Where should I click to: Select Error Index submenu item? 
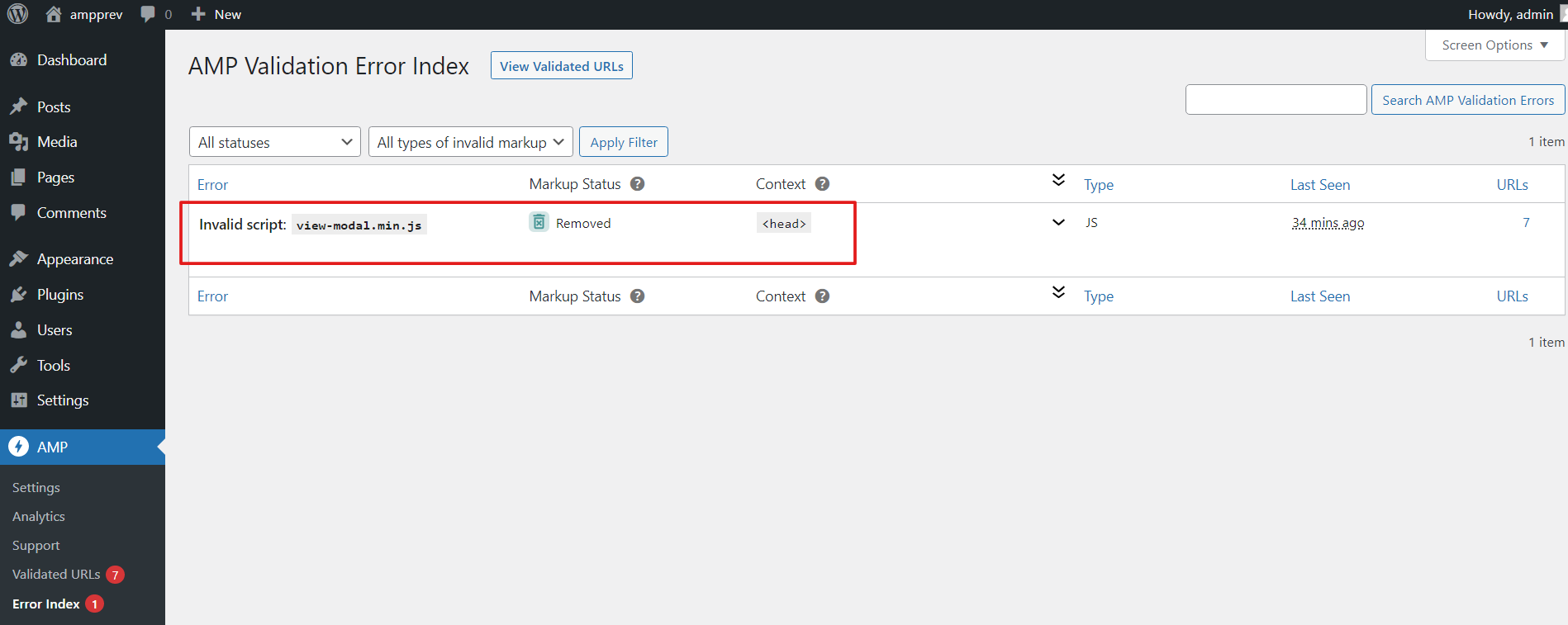pos(46,604)
